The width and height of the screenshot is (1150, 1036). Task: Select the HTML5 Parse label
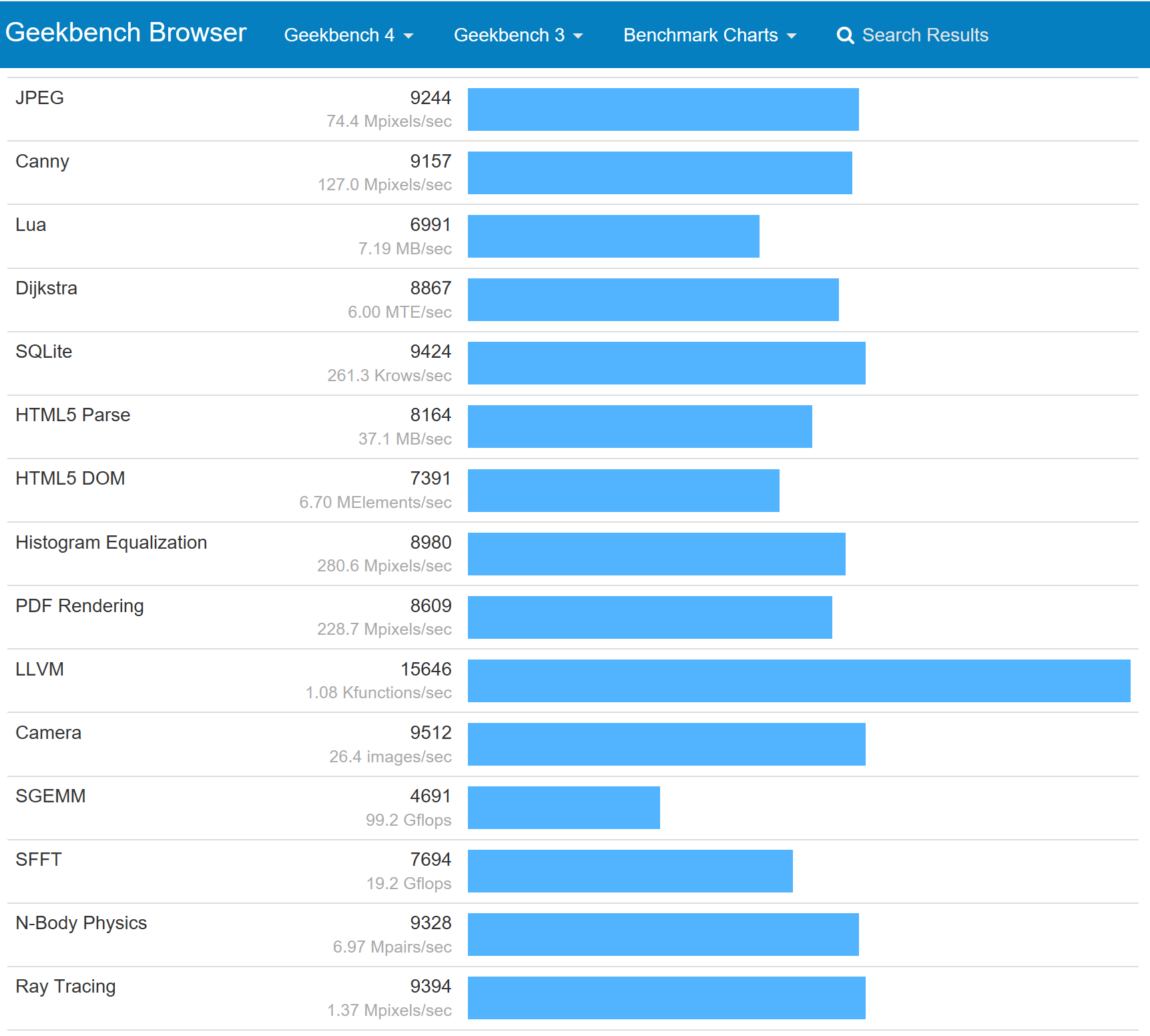coord(73,415)
